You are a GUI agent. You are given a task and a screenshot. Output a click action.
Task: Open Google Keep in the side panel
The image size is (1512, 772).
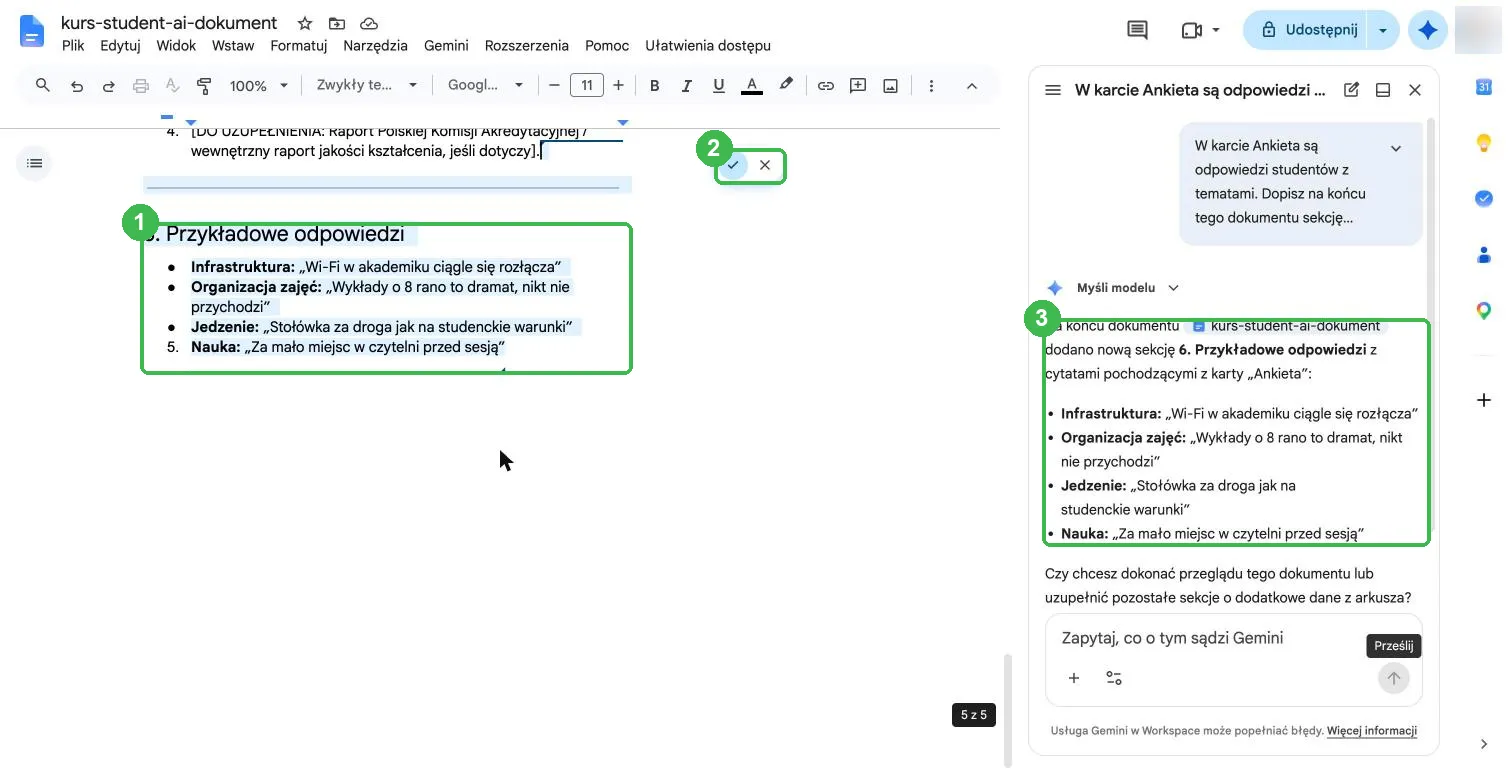[1484, 144]
